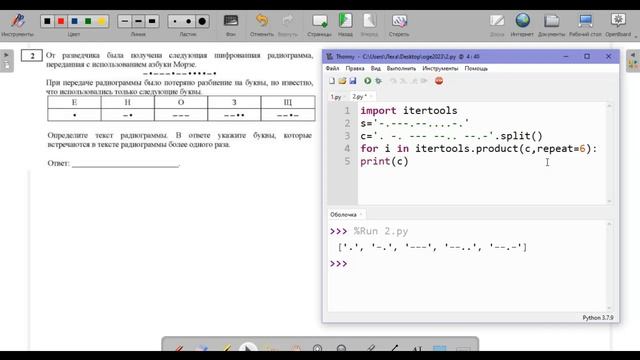Show the Рабочий стол desktop mode

[585, 24]
